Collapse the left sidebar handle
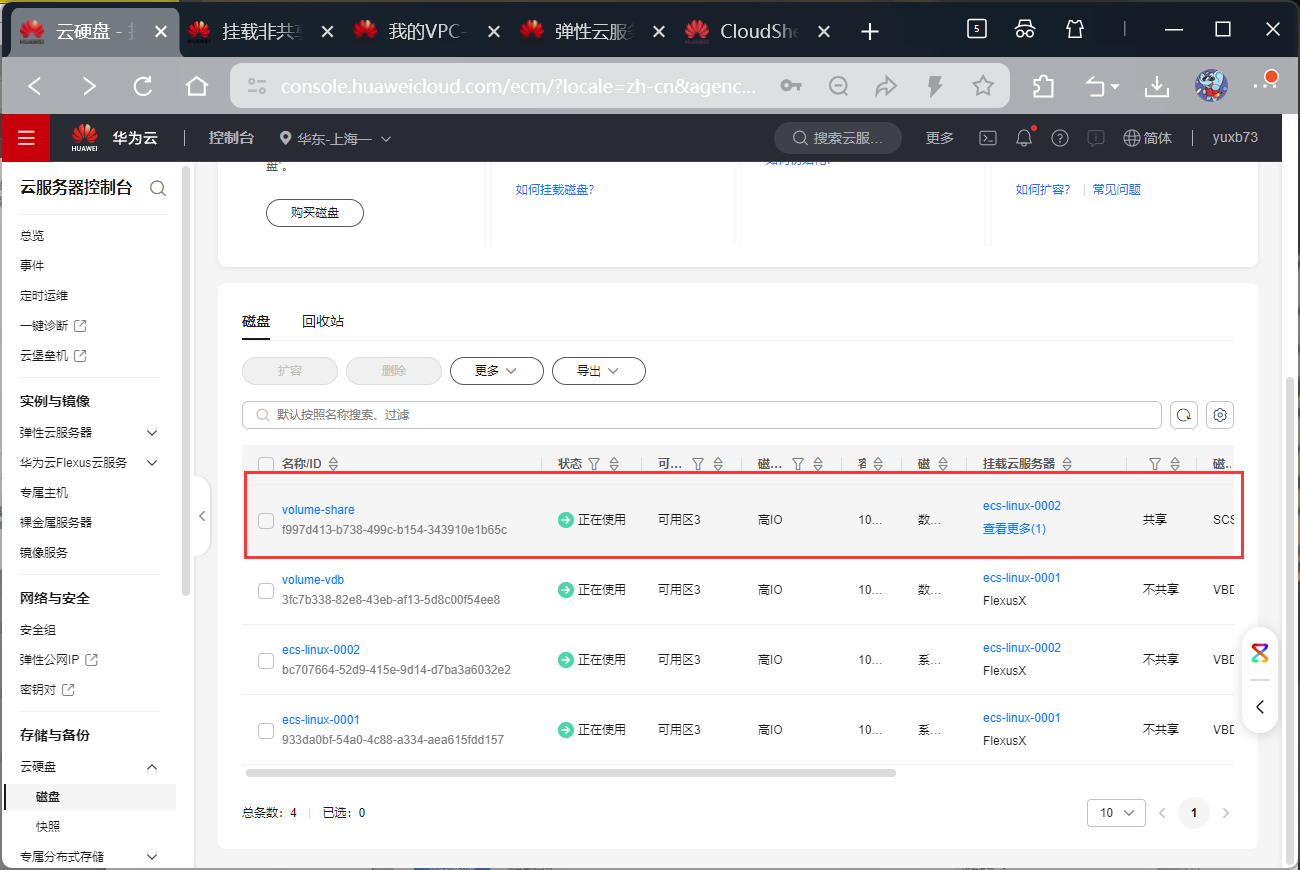 click(x=202, y=516)
